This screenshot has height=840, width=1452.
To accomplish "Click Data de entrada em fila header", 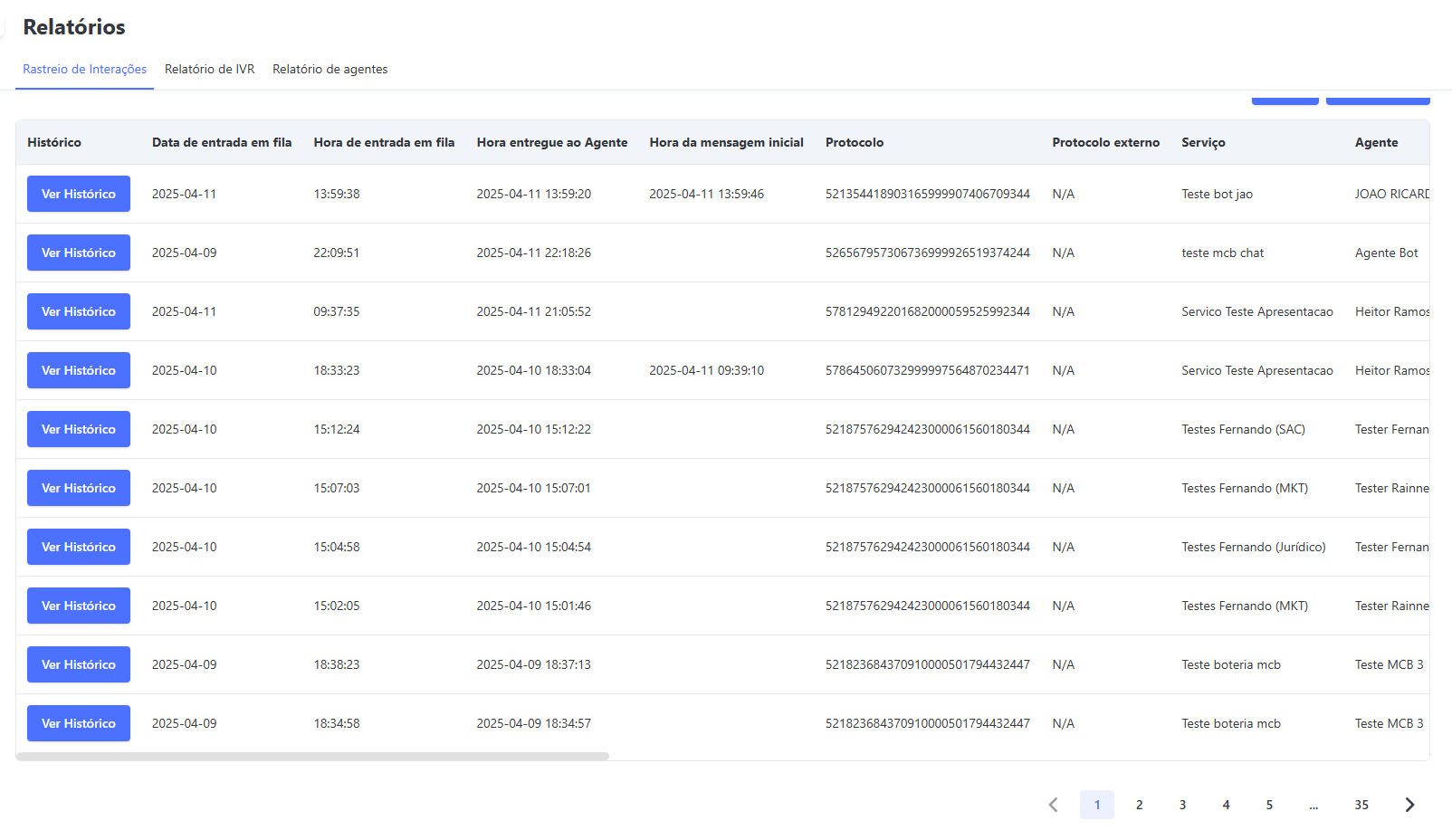I will coord(222,142).
